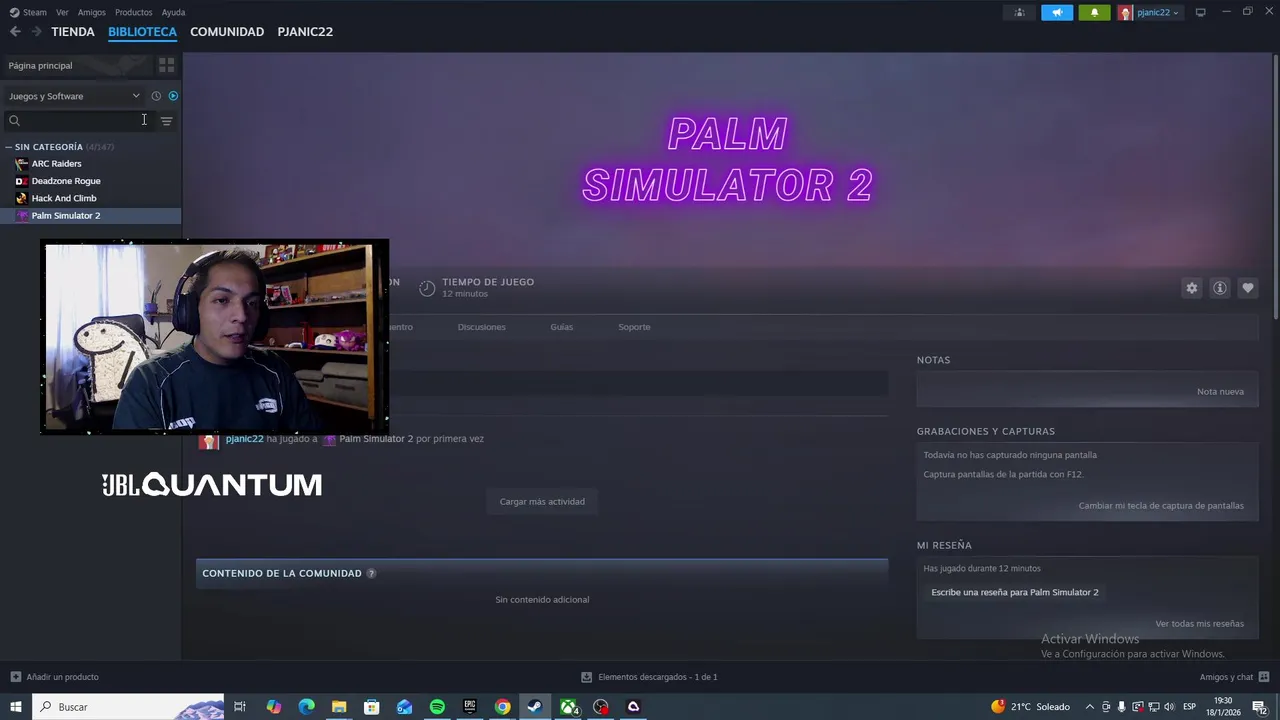Open the weather widget 21°C Soleado

click(x=1030, y=707)
